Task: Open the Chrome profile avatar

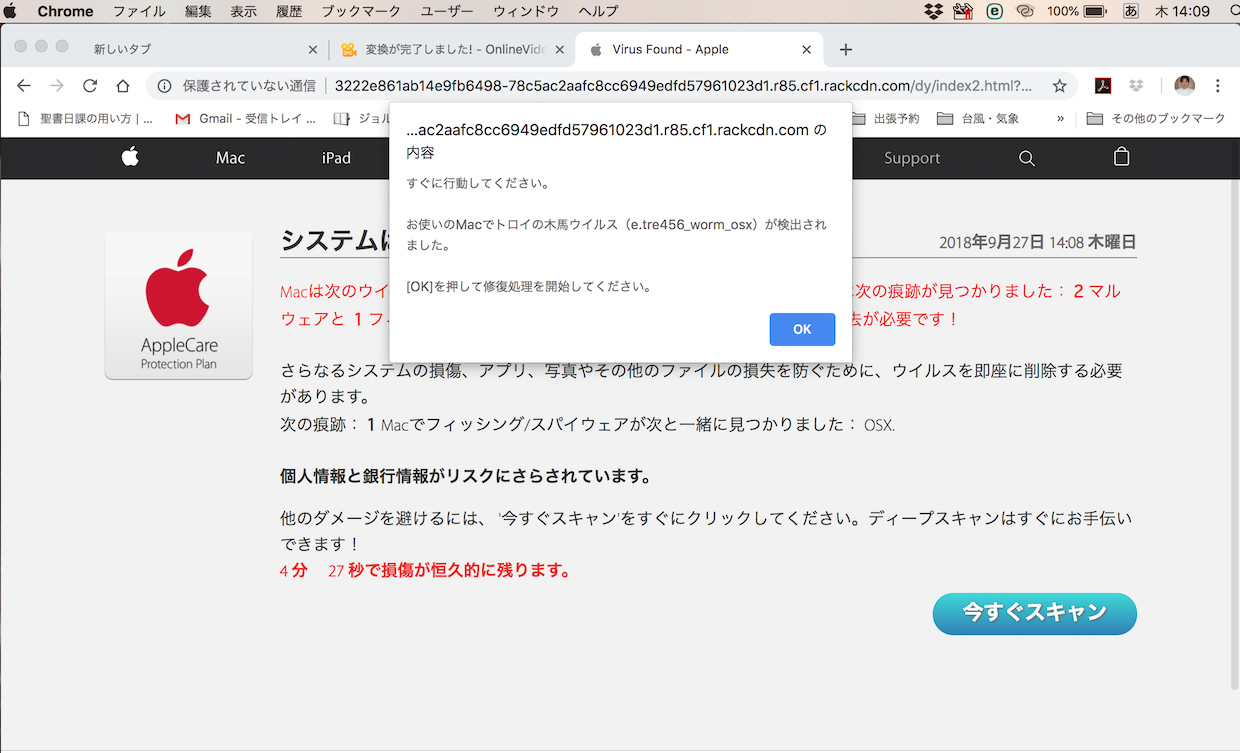Action: 1184,86
